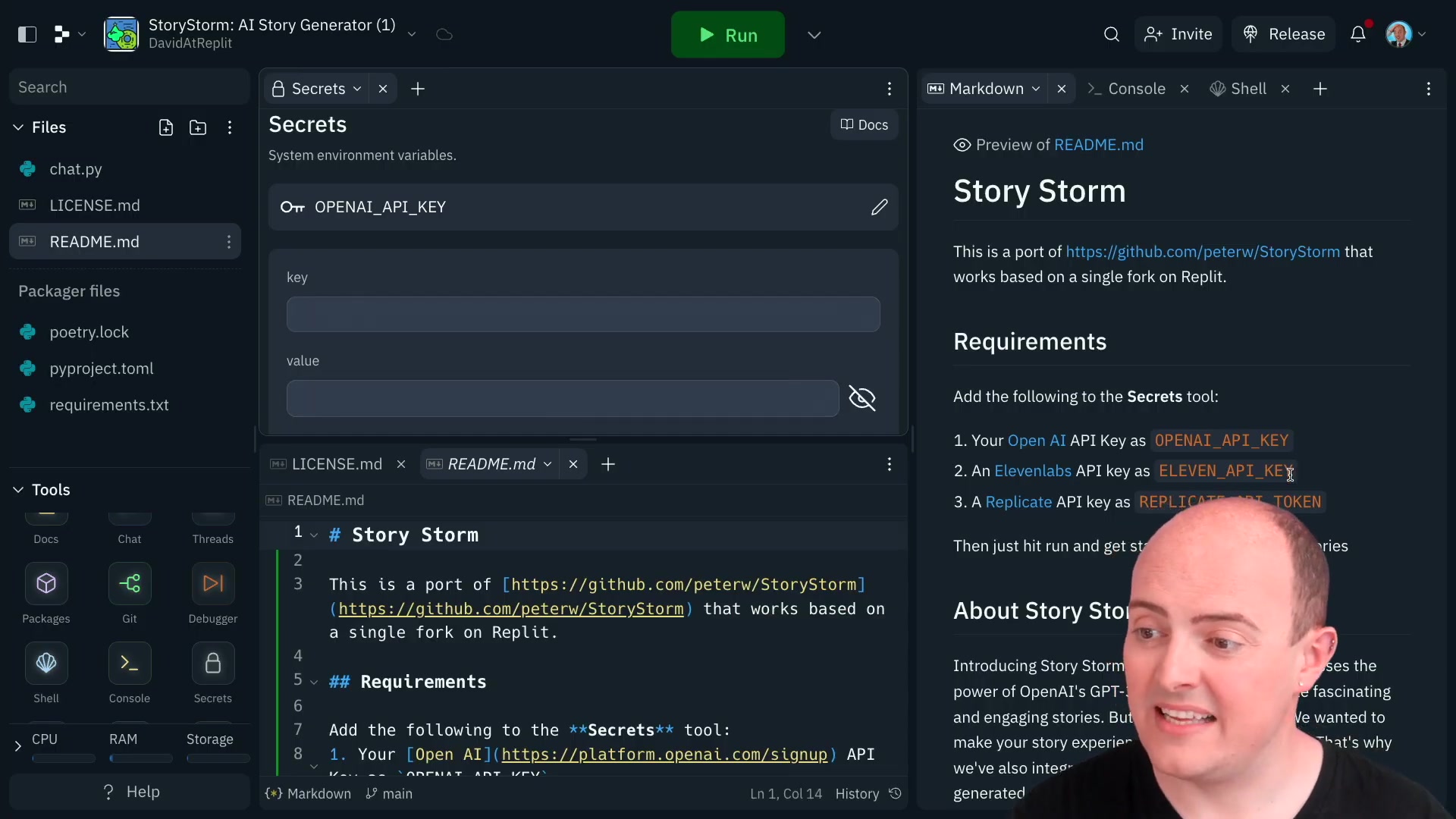Open search with the magnifier icon

coord(1112,34)
